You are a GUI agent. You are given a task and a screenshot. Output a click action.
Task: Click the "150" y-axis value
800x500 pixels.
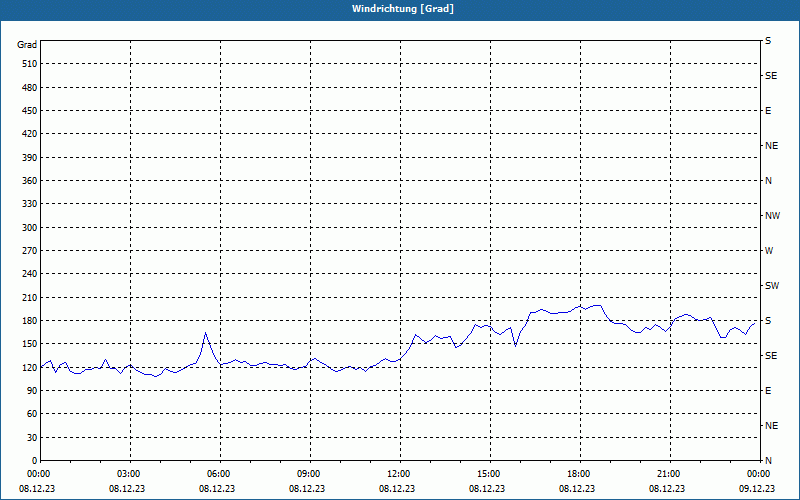(x=30, y=344)
